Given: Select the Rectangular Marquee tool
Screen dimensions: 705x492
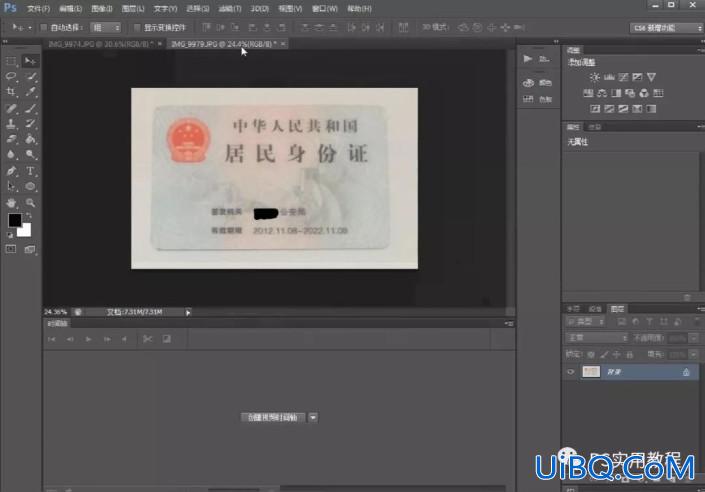Looking at the screenshot, I should click(11, 61).
